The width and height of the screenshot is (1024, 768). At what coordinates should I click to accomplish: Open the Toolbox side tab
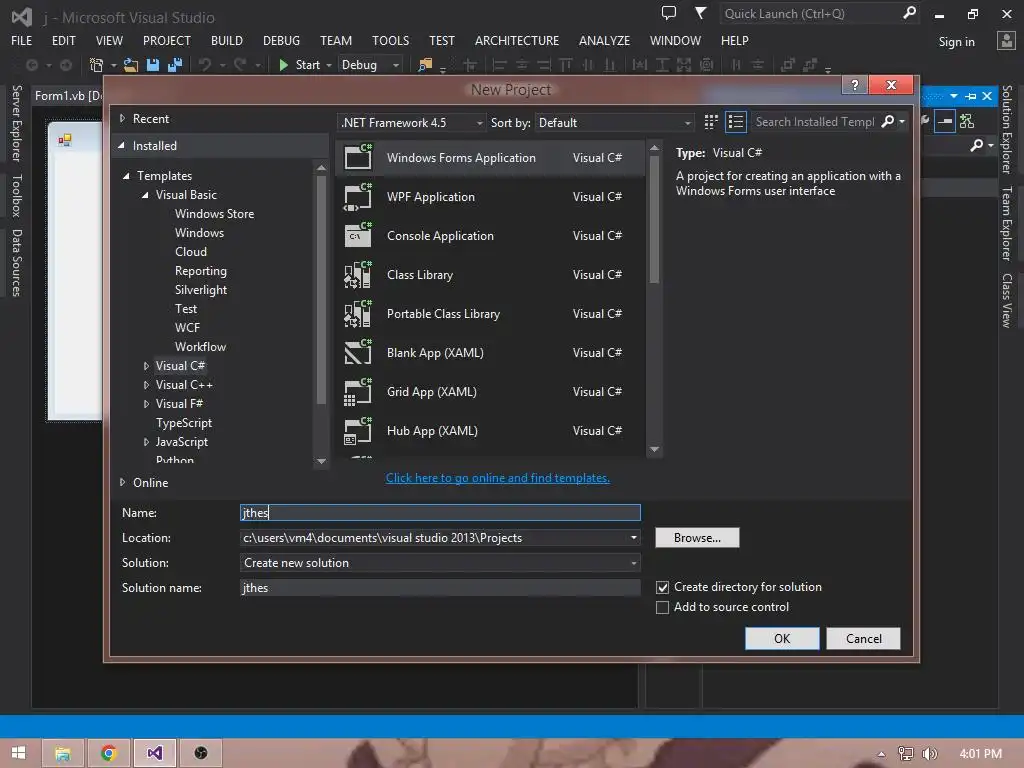pyautogui.click(x=17, y=195)
